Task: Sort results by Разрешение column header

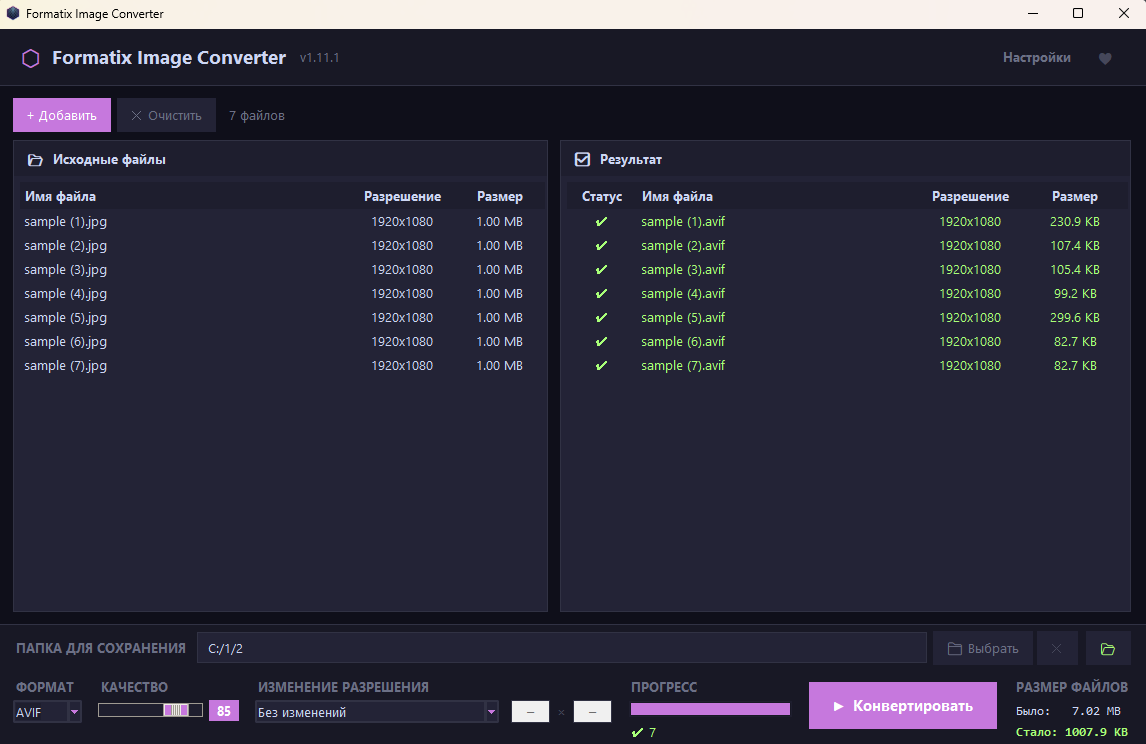Action: click(971, 197)
